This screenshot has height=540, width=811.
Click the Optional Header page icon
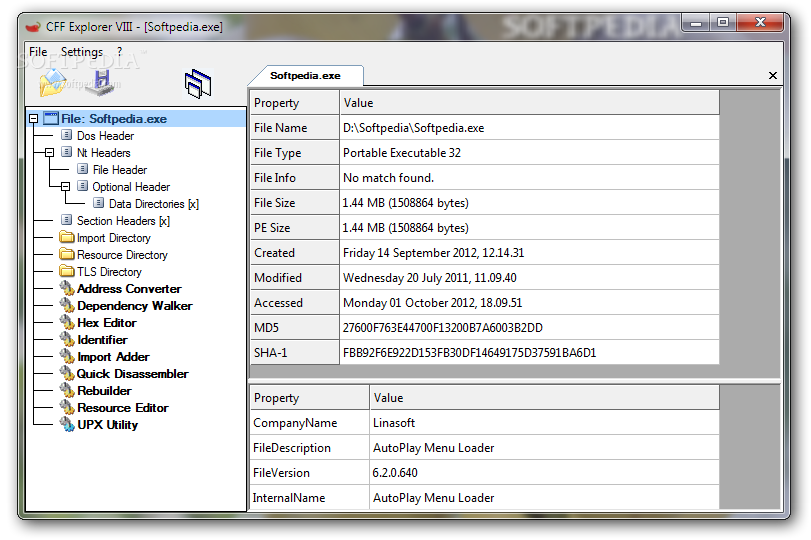pos(82,186)
